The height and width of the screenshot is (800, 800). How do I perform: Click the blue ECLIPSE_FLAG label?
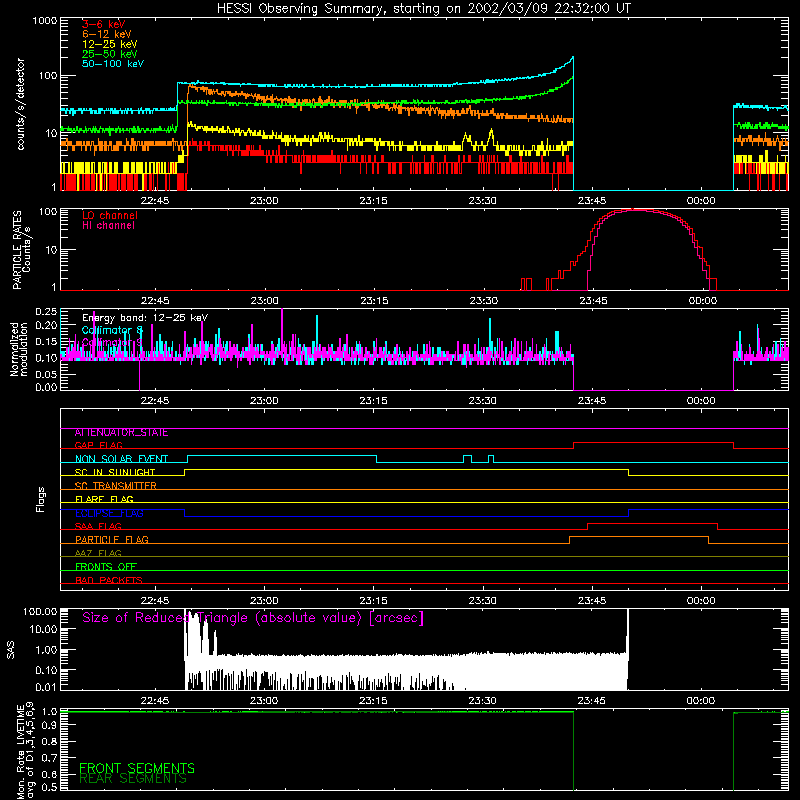click(x=109, y=513)
